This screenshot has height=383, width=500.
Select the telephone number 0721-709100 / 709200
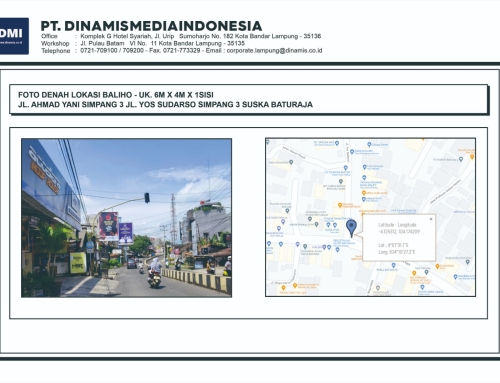(112, 50)
